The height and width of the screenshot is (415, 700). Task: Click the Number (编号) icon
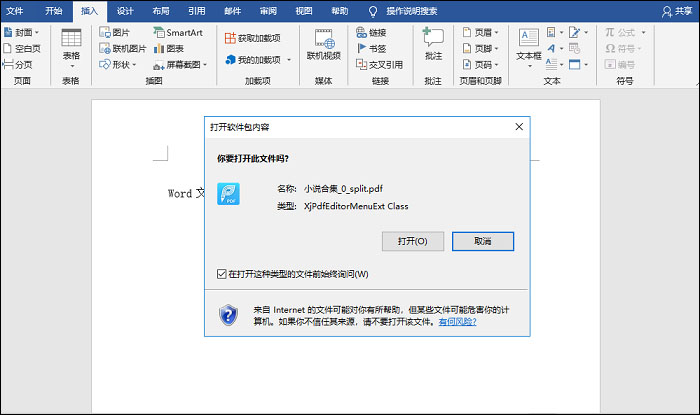click(610, 65)
